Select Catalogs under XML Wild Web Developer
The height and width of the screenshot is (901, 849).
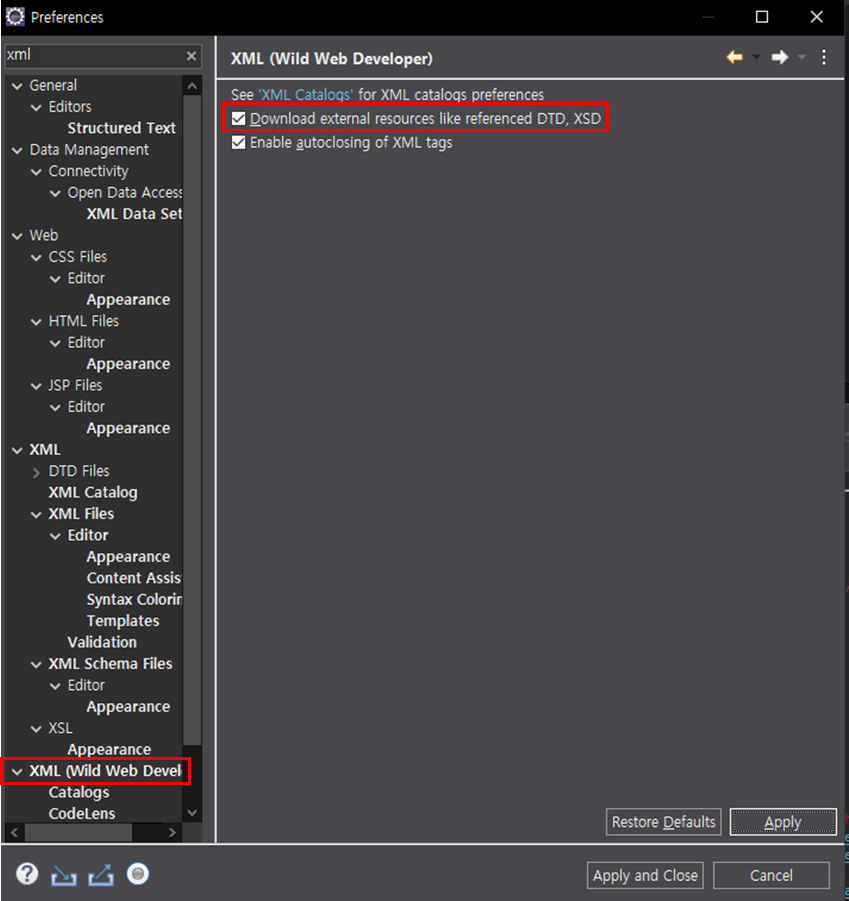[x=79, y=792]
